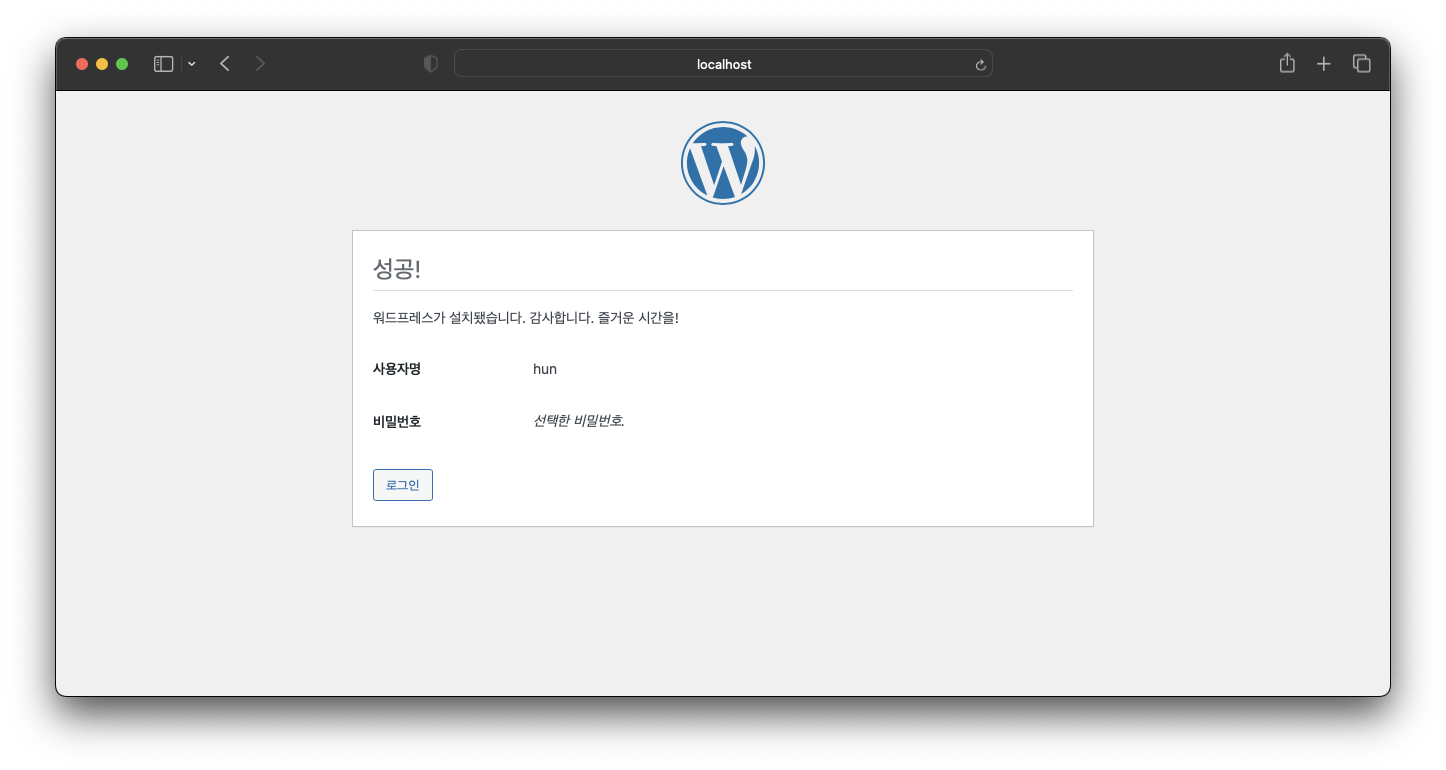Open the sidebar options dropdown chevron
The width and height of the screenshot is (1446, 770).
(x=192, y=64)
